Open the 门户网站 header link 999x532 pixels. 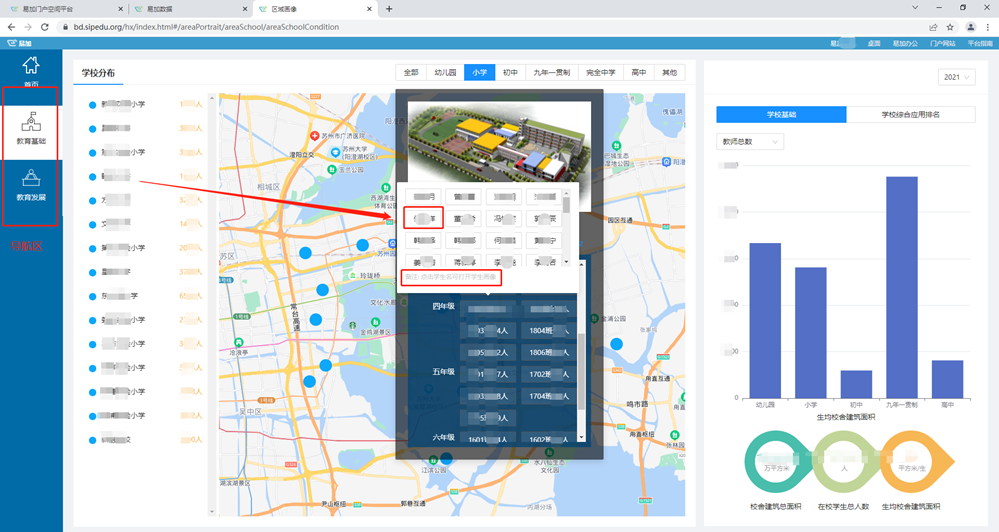(x=942, y=43)
